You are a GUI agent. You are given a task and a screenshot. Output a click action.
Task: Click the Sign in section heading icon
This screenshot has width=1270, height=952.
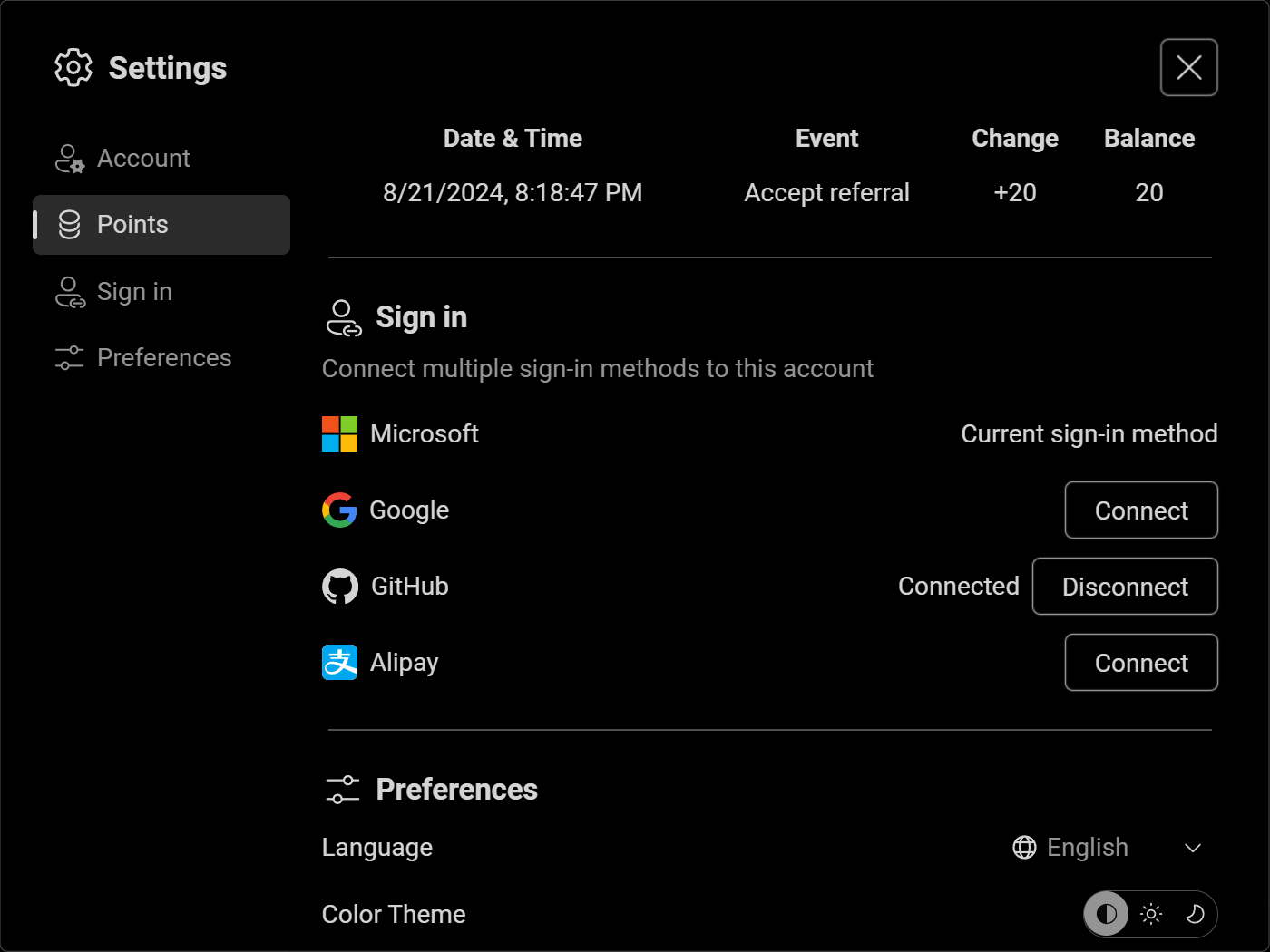pos(344,318)
